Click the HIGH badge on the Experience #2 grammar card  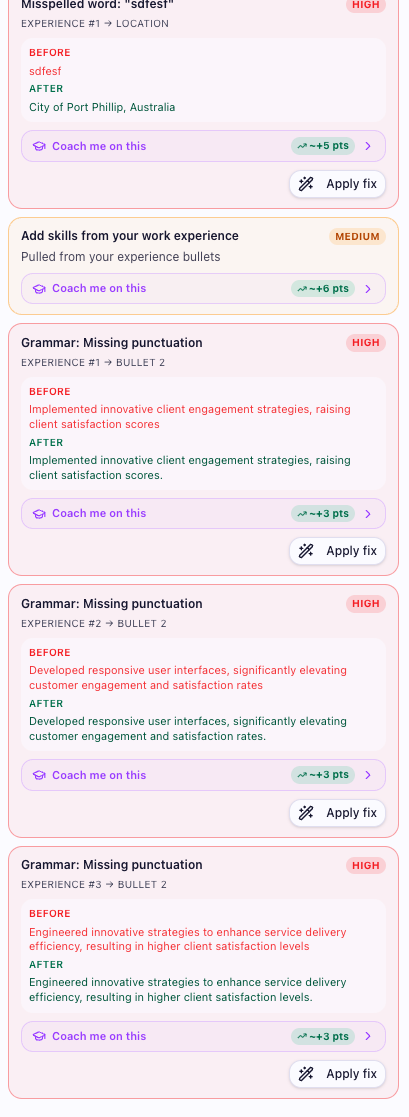366,604
